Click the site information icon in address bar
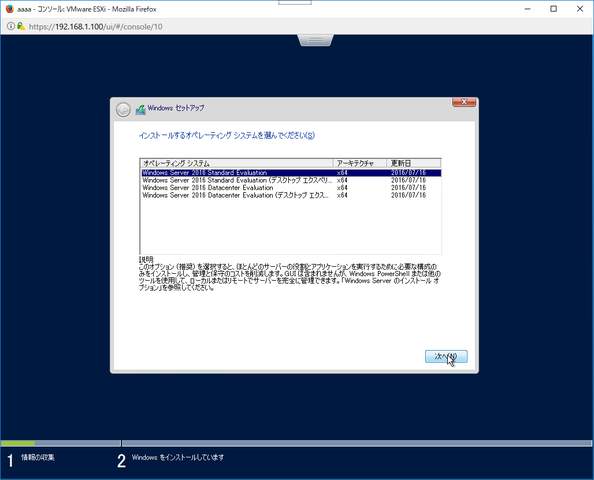The image size is (594, 480). click(11, 26)
